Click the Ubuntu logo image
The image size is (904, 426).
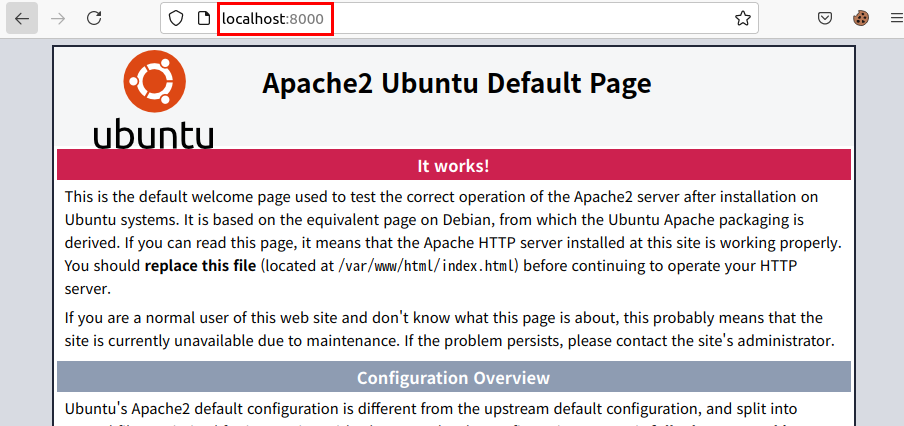[154, 99]
